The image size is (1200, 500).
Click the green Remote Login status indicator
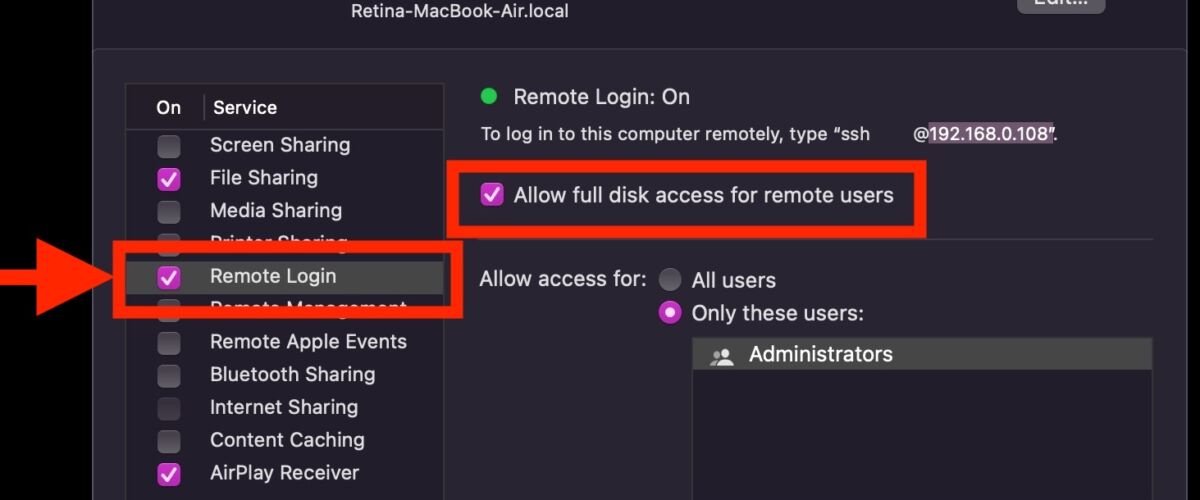click(x=489, y=97)
